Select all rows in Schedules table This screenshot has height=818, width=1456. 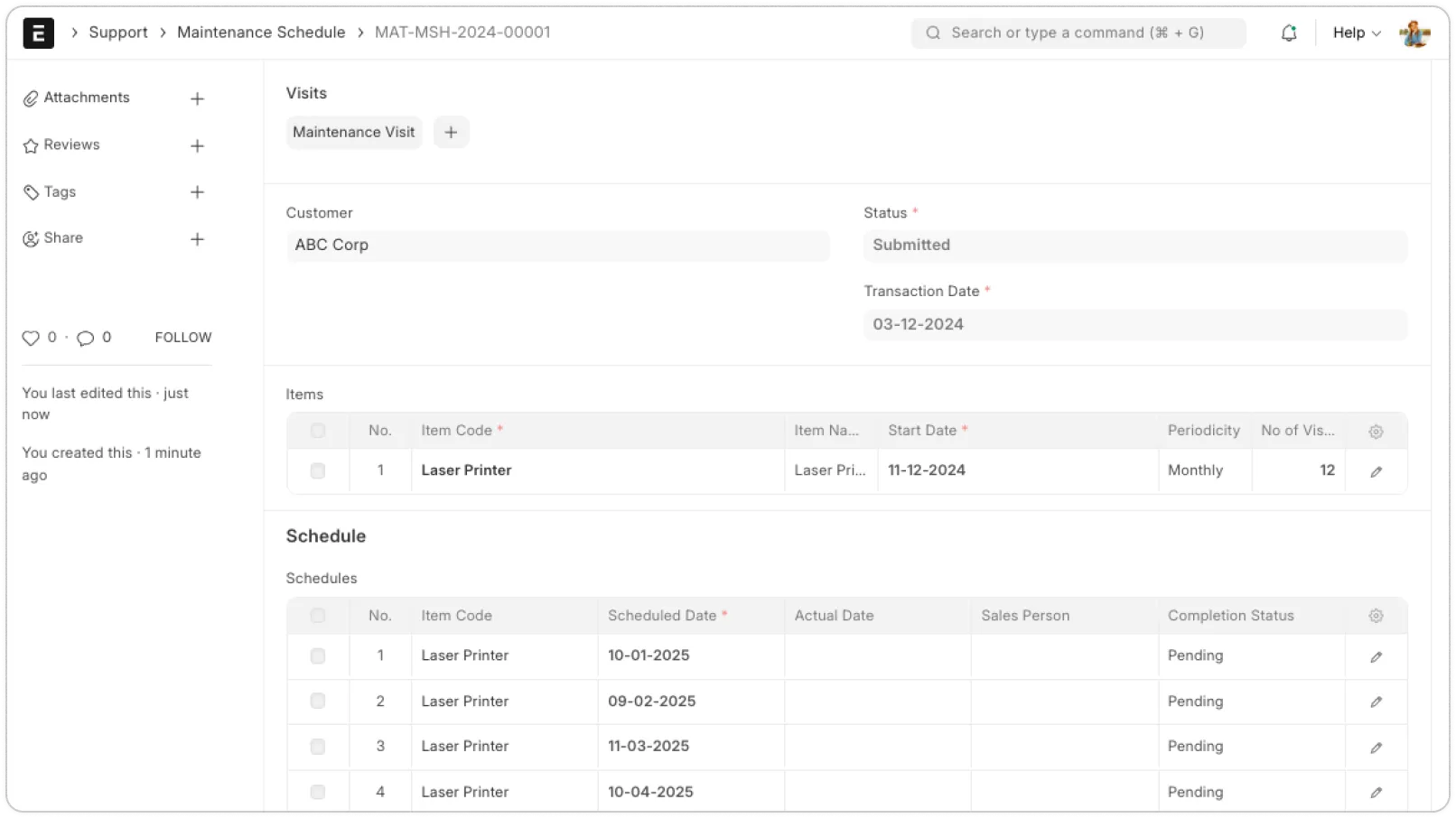coord(317,616)
